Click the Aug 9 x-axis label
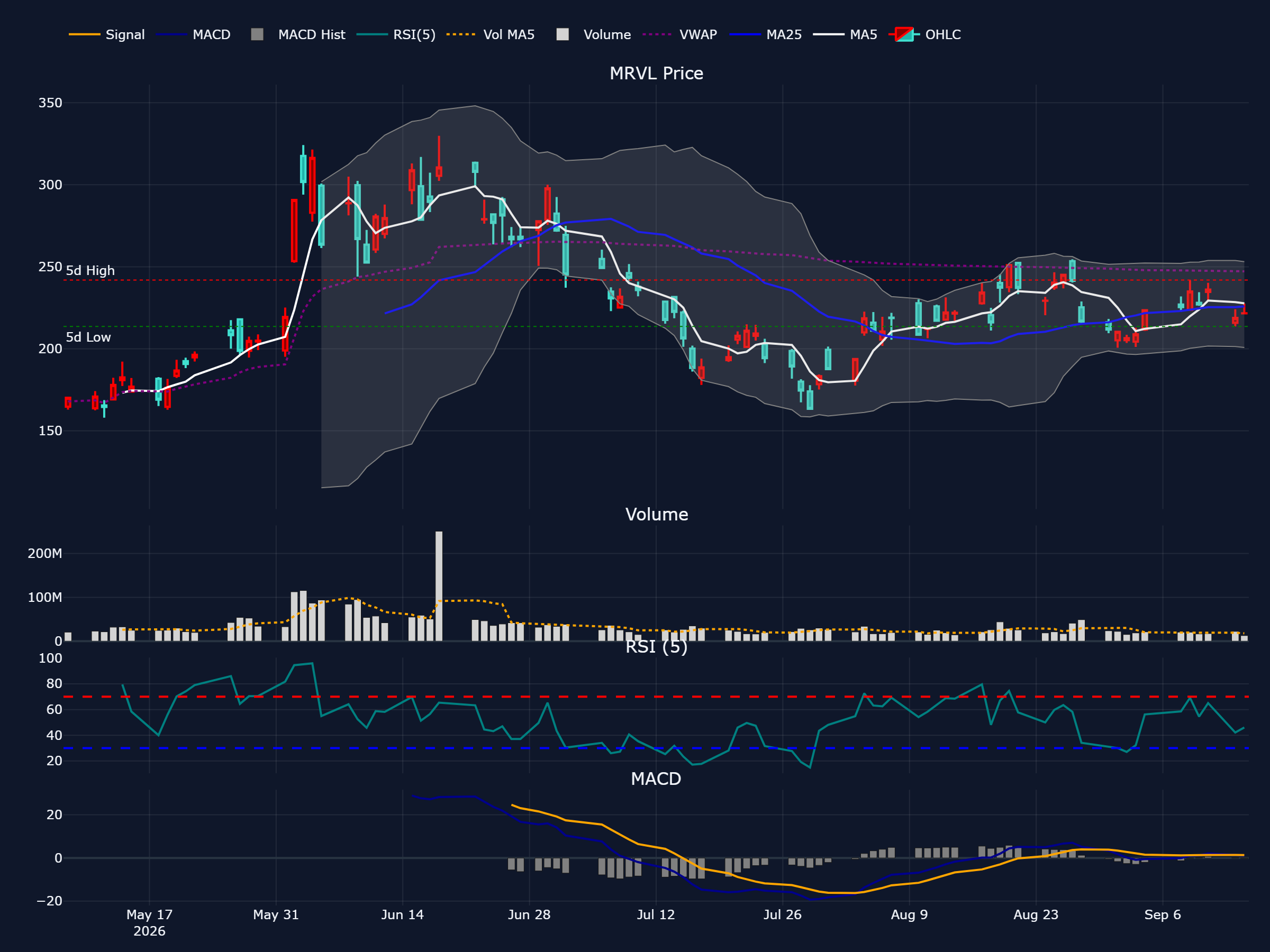This screenshot has width=1270, height=952. (910, 914)
